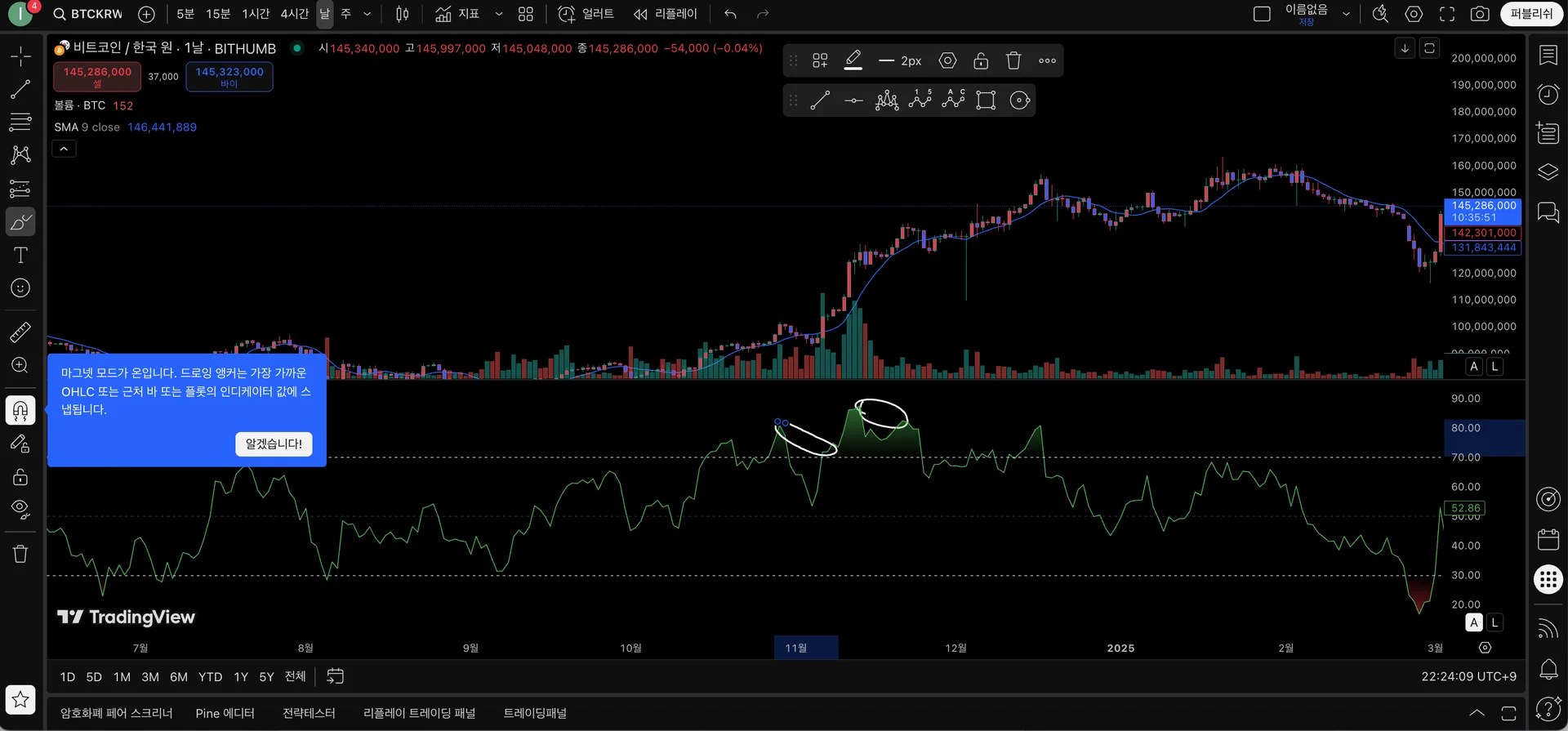Image resolution: width=1568 pixels, height=731 pixels.
Task: Toggle log scale L on price pane
Action: click(x=1494, y=367)
